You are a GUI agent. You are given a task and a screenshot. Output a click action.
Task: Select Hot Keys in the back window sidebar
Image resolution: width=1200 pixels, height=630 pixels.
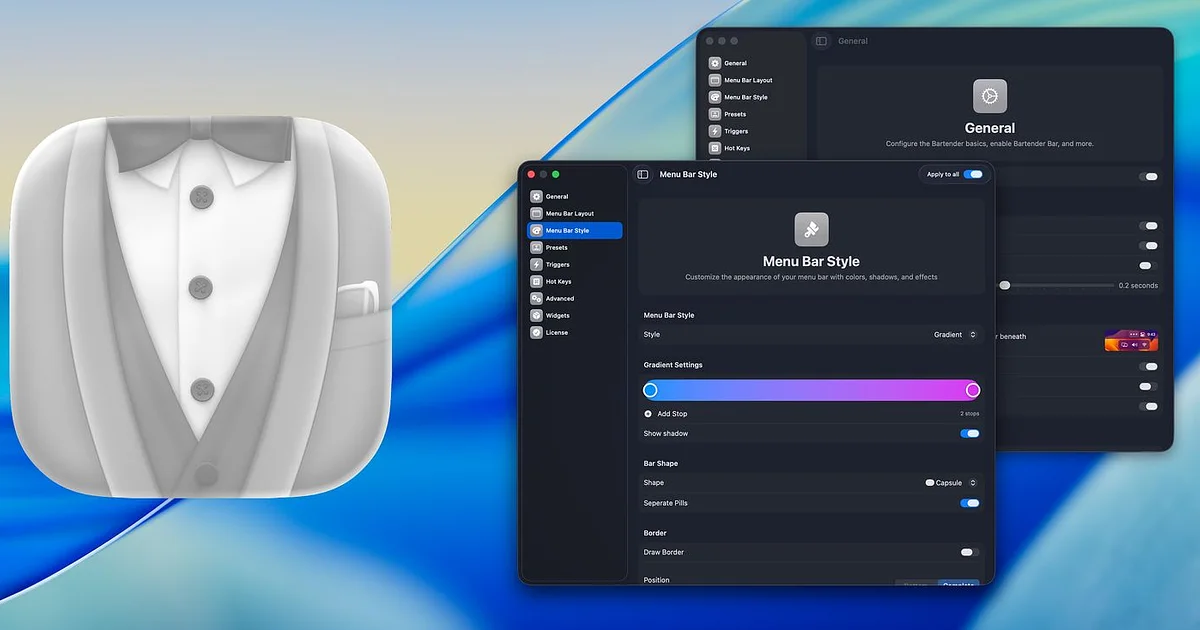coord(753,148)
